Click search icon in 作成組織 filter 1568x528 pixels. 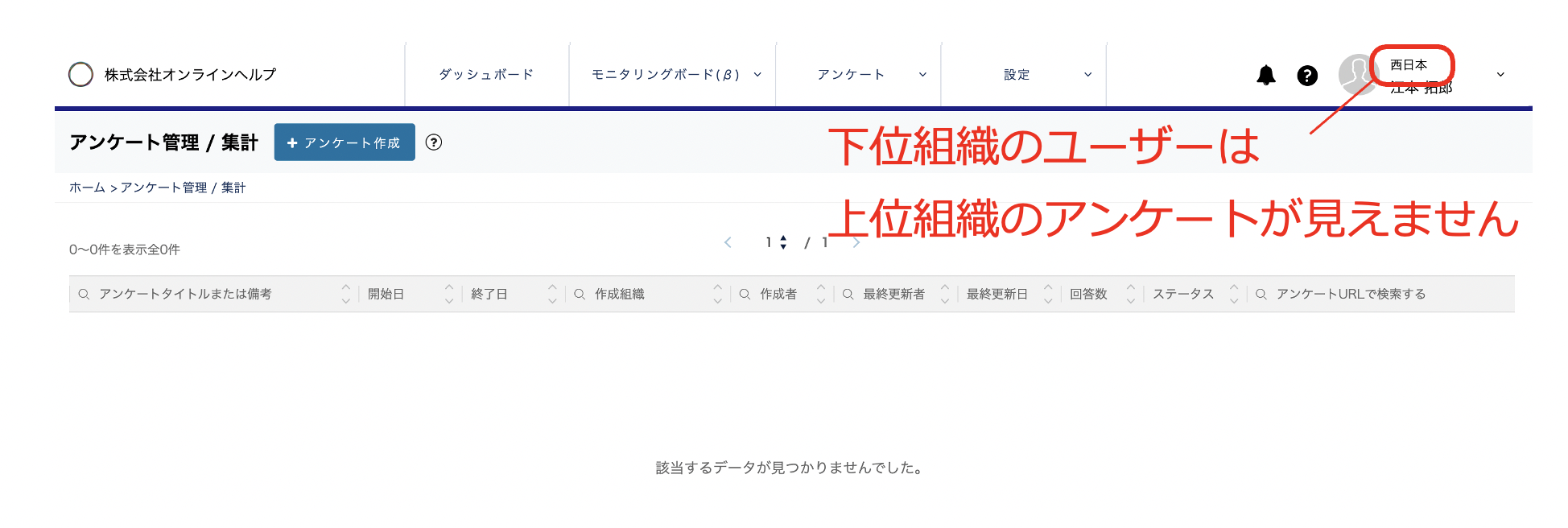[x=580, y=295]
